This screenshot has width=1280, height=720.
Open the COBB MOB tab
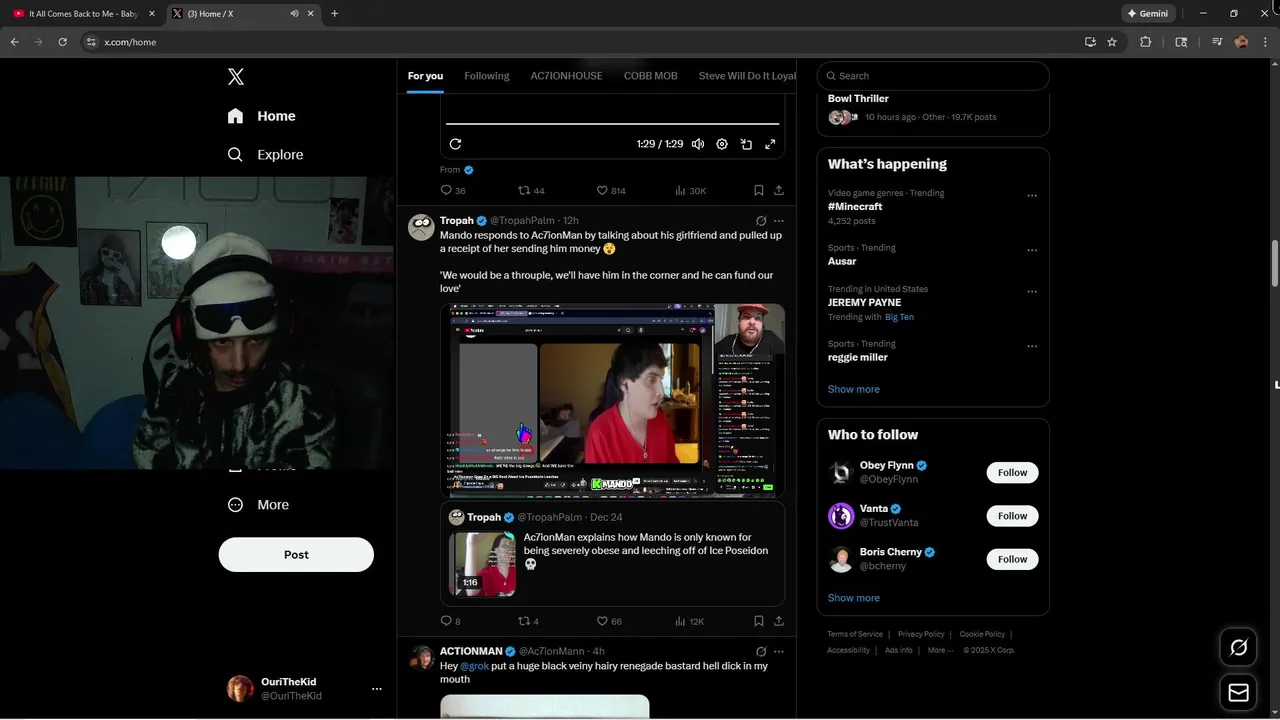[651, 76]
